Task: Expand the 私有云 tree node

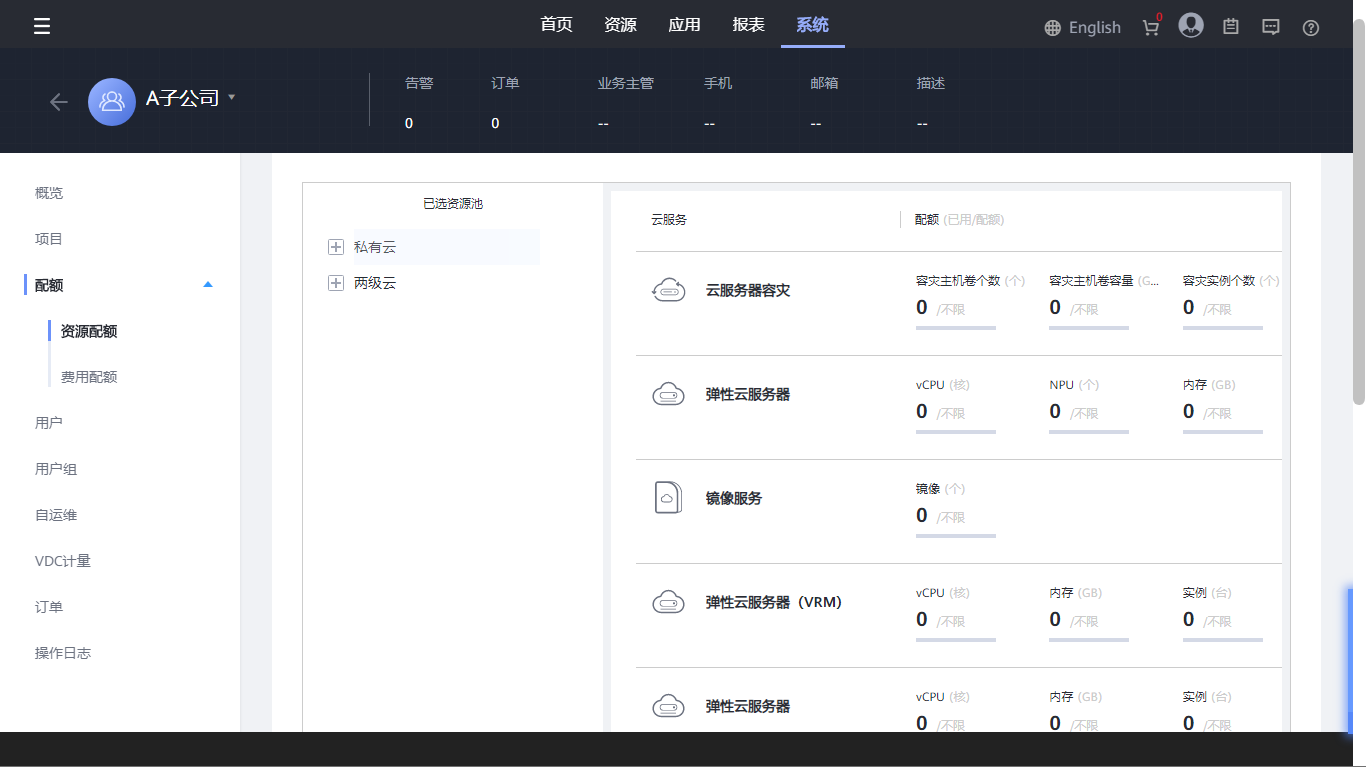Action: (x=336, y=247)
